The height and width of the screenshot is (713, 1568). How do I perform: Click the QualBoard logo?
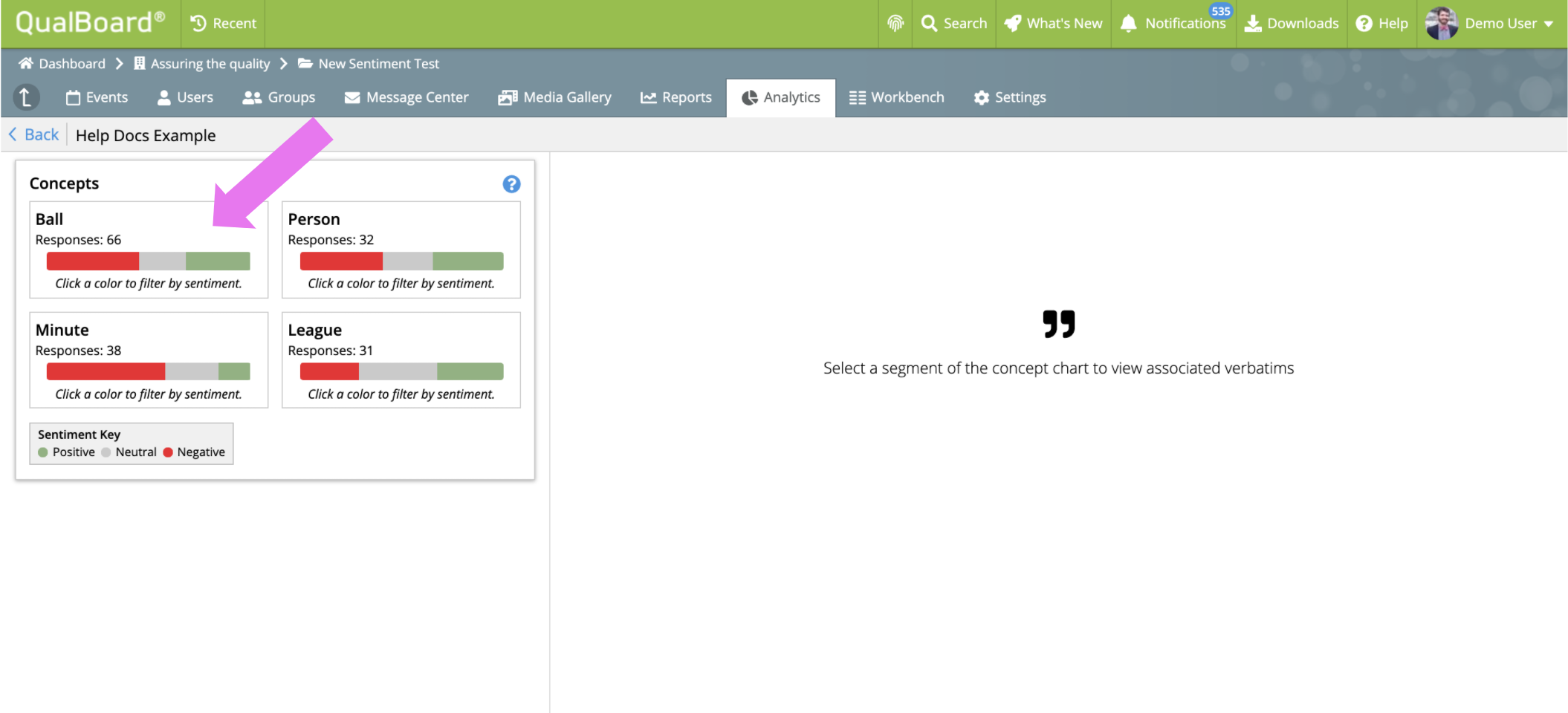[90, 23]
